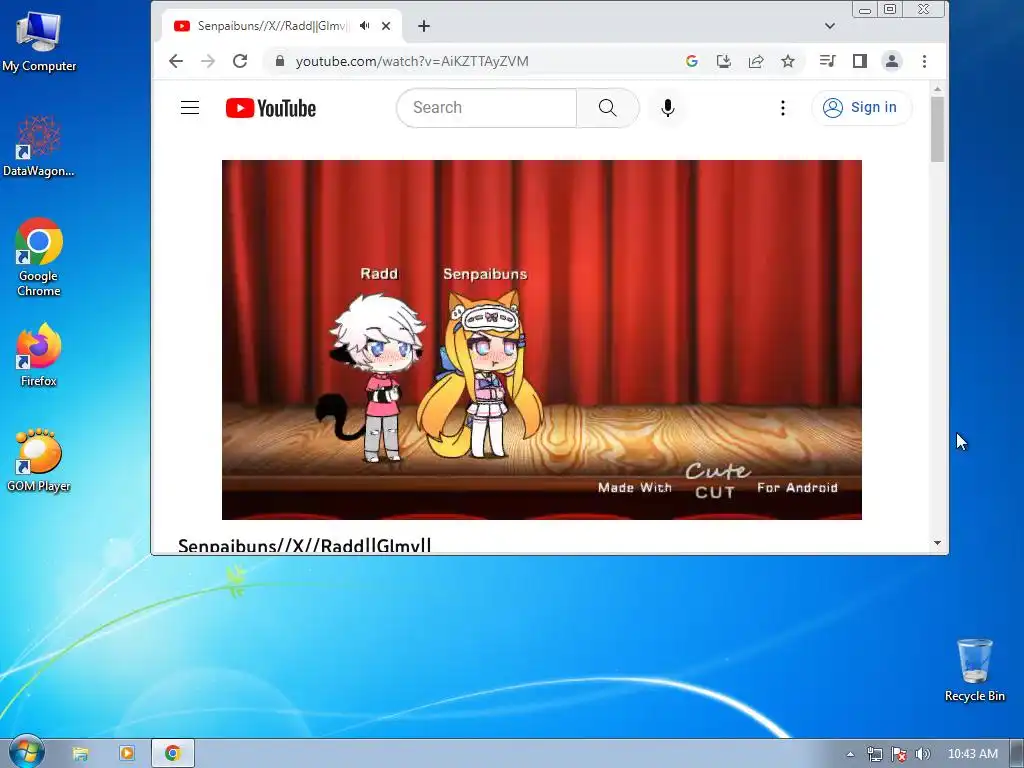
Task: Show hidden tray icons arrow
Action: point(850,754)
